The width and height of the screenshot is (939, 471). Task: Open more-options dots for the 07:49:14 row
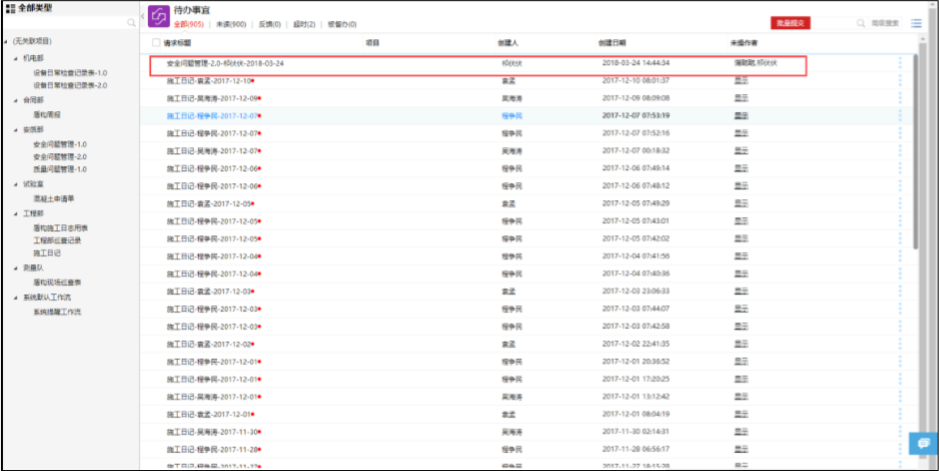899,168
